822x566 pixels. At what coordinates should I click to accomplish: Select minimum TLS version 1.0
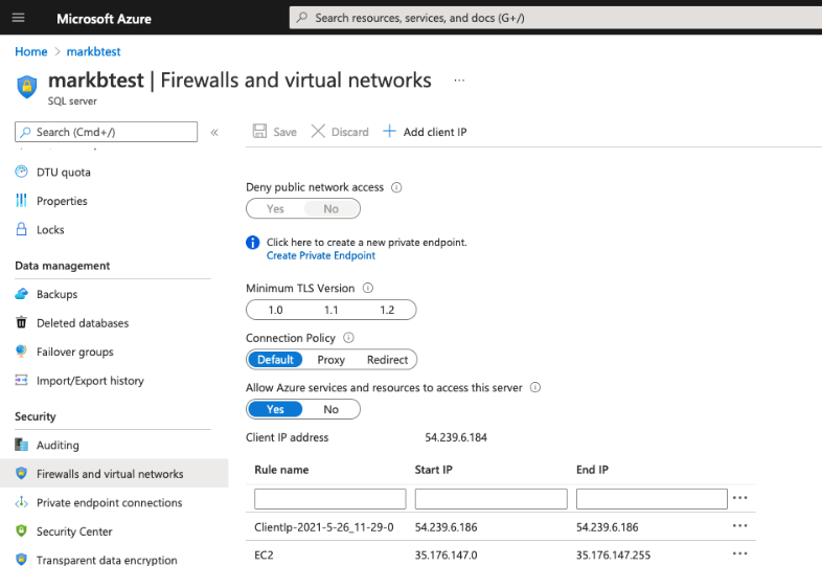(275, 310)
